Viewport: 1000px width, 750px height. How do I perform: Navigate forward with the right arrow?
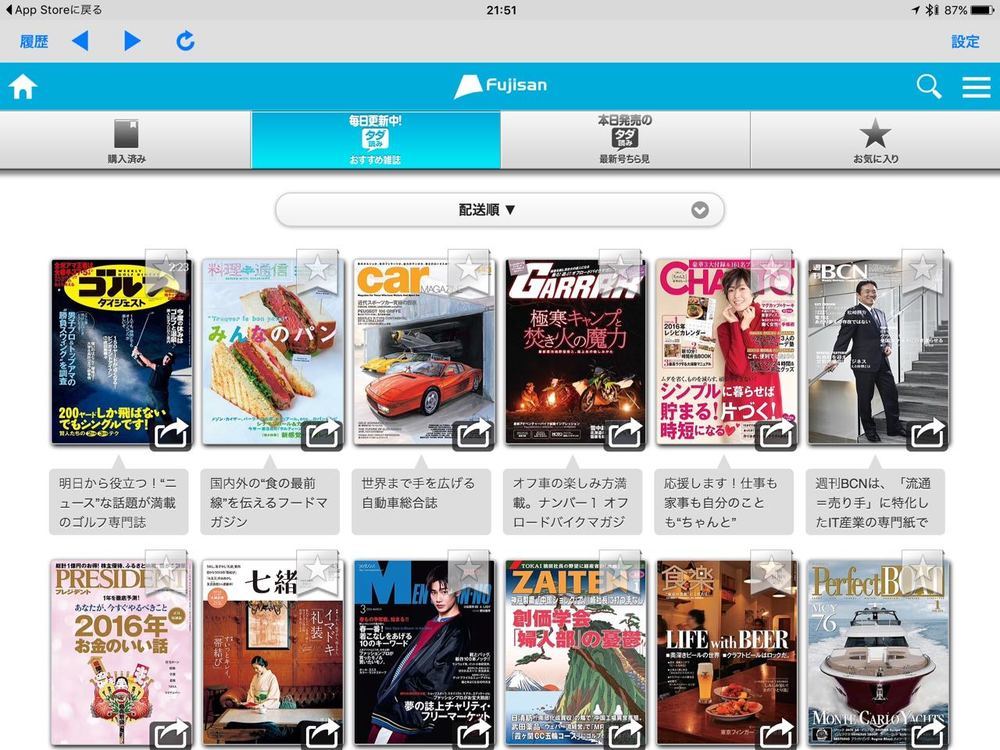coord(132,41)
